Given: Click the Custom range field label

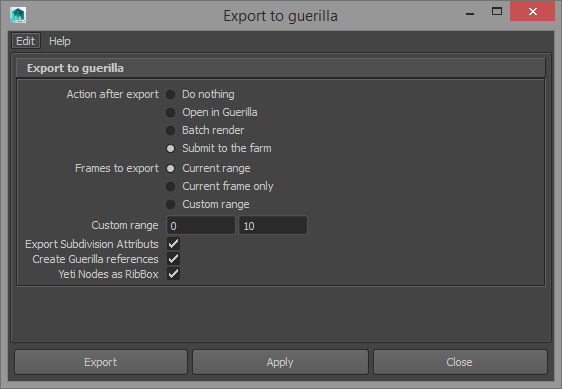Looking at the screenshot, I should (125, 225).
